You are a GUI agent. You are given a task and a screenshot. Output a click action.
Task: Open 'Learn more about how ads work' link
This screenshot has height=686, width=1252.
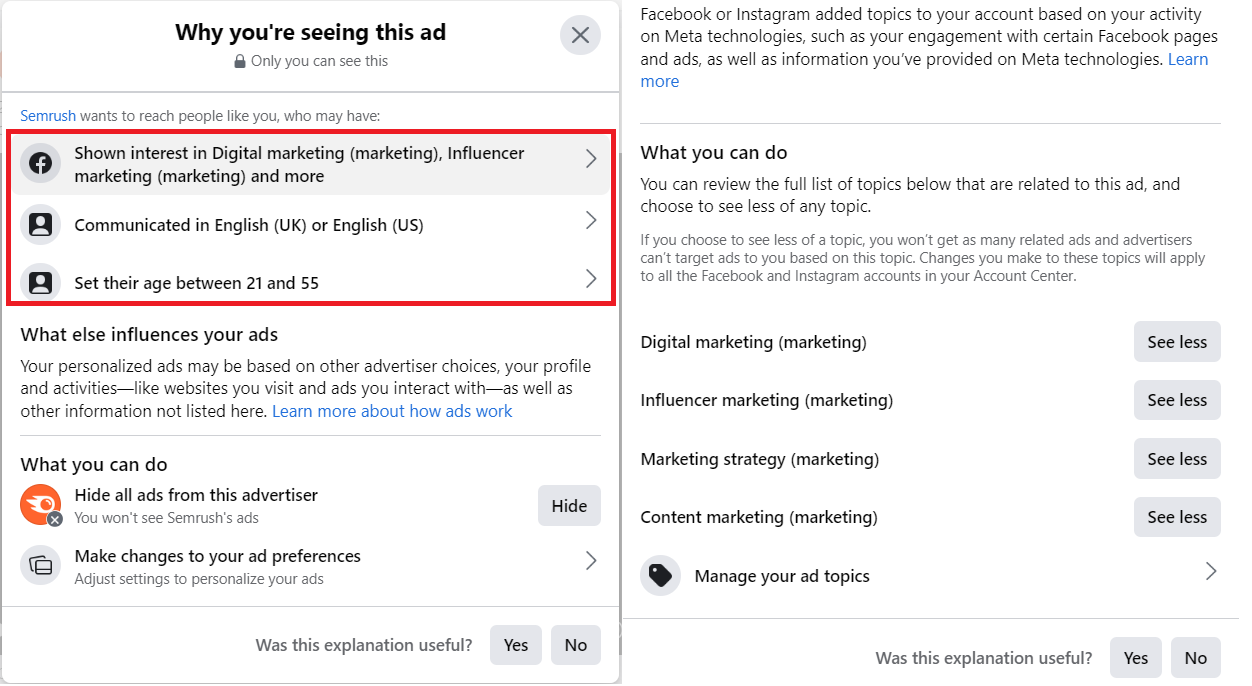coord(392,411)
